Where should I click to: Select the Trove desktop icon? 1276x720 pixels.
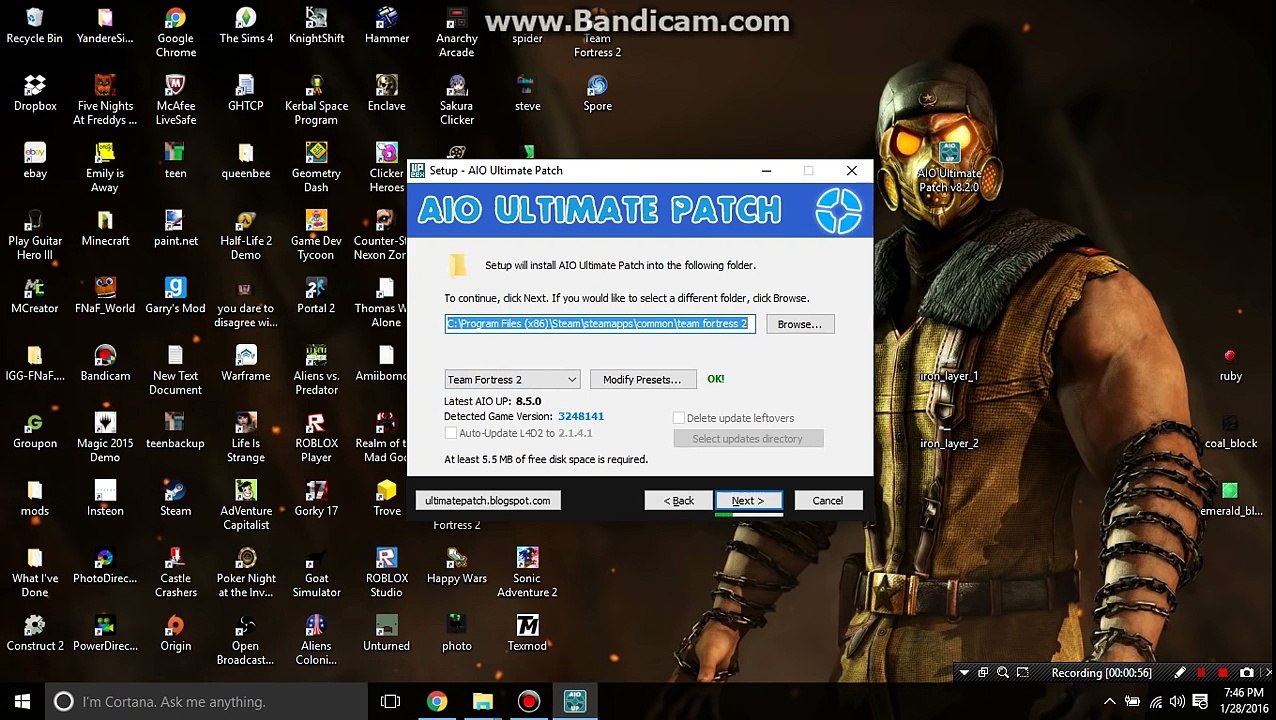(386, 499)
